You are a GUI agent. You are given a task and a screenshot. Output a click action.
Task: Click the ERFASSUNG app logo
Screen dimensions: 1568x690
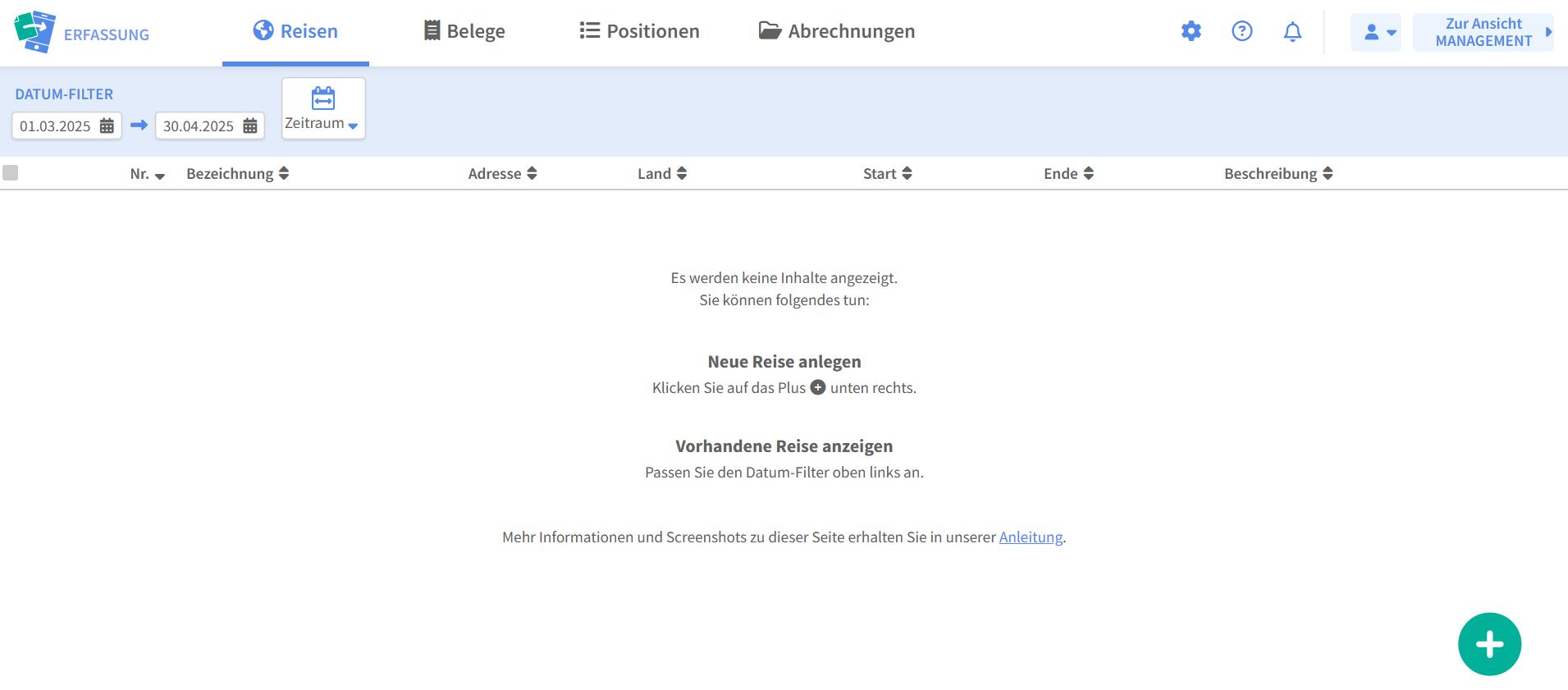point(81,33)
